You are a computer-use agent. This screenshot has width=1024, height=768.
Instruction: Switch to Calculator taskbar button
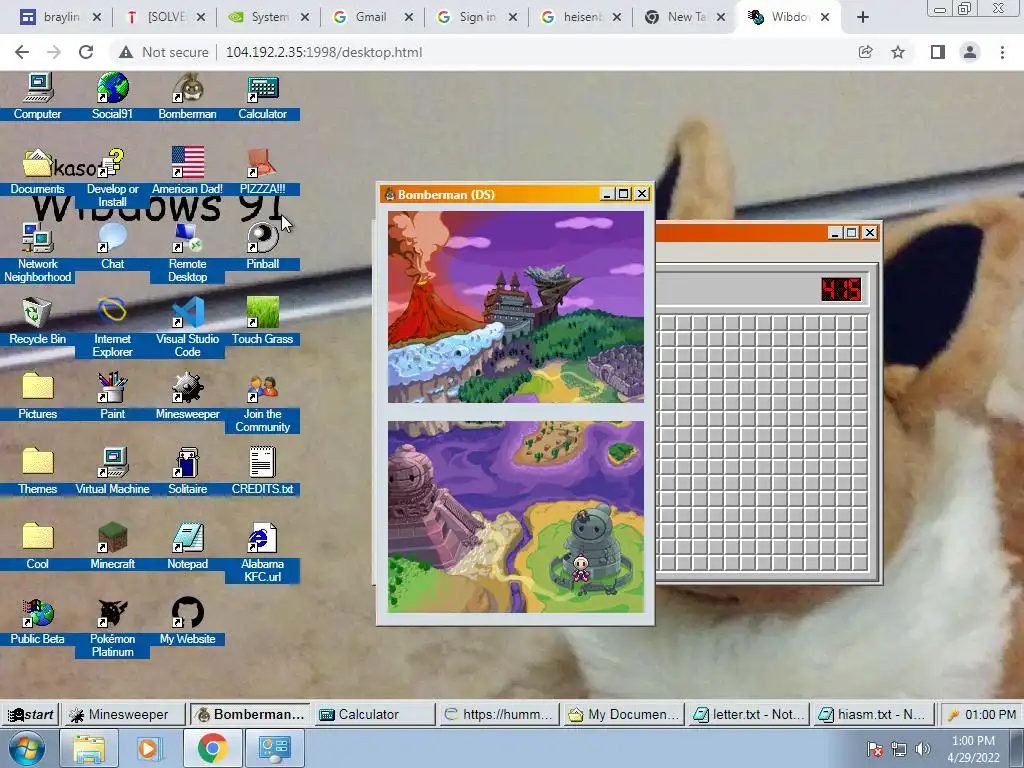coord(374,714)
